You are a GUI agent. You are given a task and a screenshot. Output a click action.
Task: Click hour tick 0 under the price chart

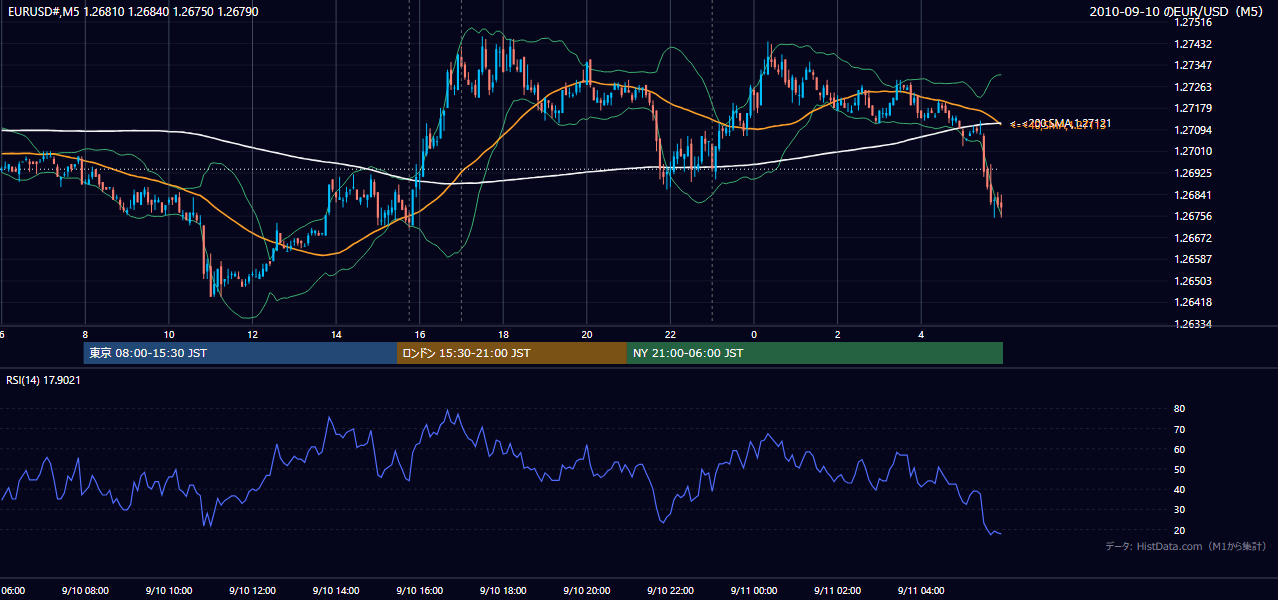pyautogui.click(x=754, y=335)
